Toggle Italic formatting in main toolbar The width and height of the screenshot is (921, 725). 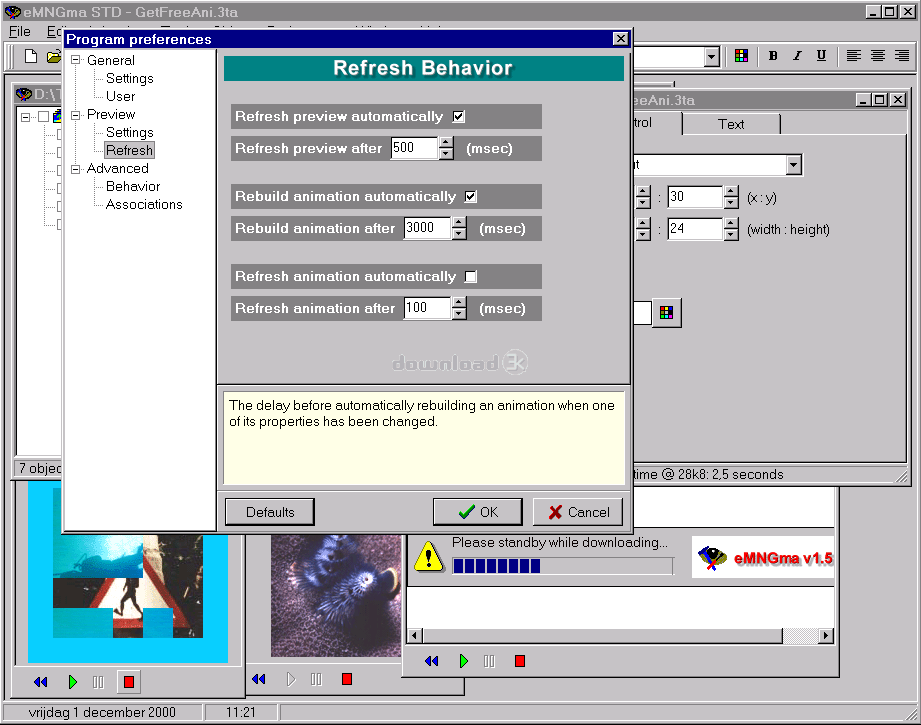point(797,56)
